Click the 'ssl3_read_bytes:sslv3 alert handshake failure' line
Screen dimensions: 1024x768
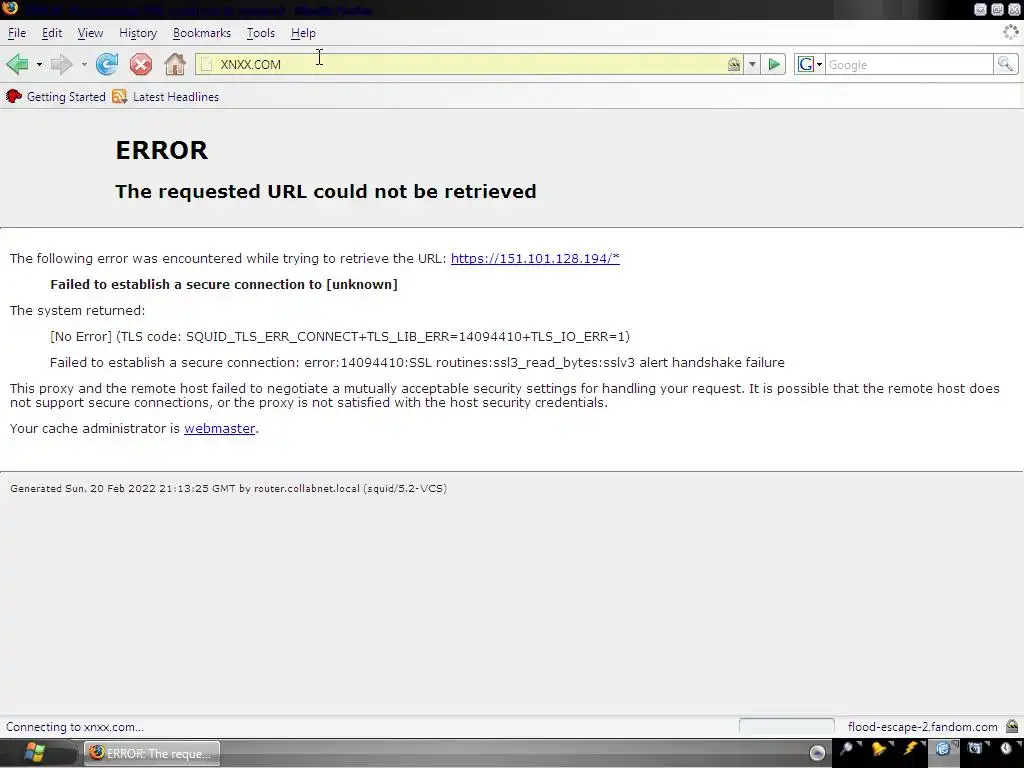[417, 362]
